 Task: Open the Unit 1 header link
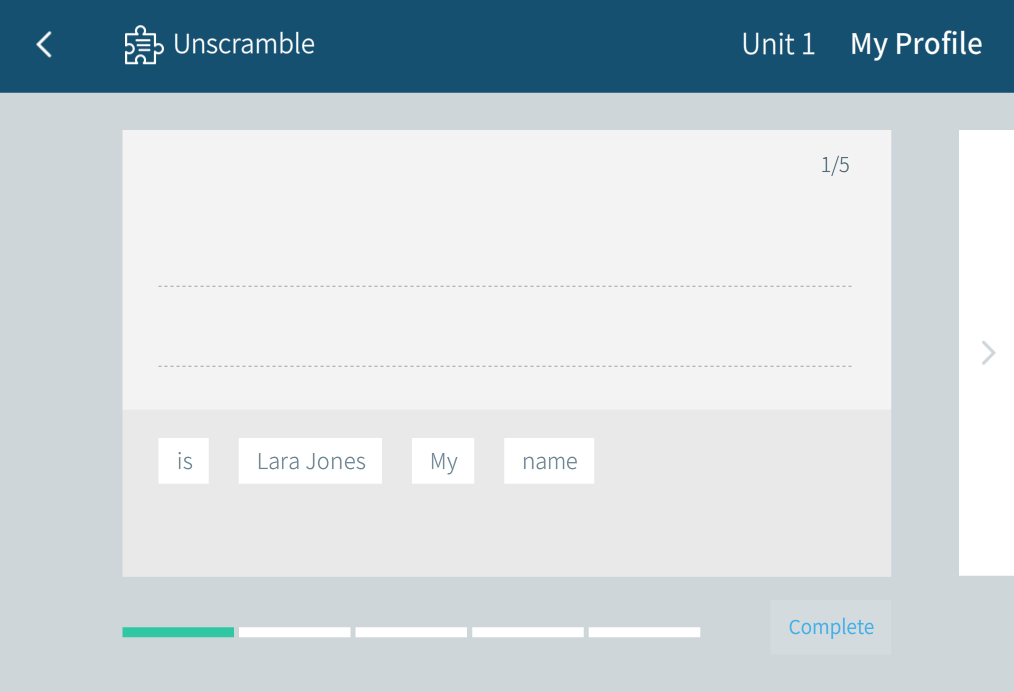[x=778, y=45]
